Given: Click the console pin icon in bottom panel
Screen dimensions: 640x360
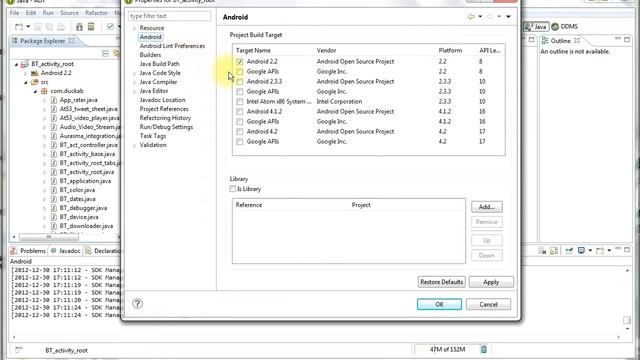Looking at the screenshot, I should 569,251.
